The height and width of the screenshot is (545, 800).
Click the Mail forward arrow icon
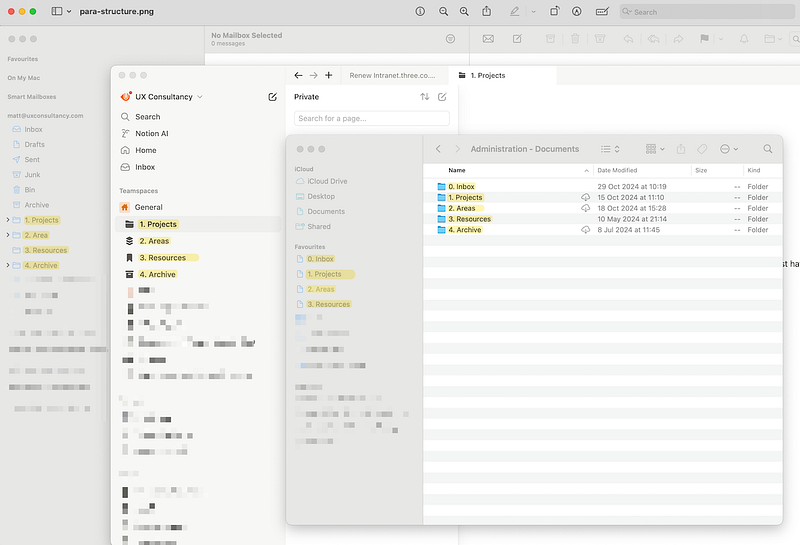pos(678,39)
